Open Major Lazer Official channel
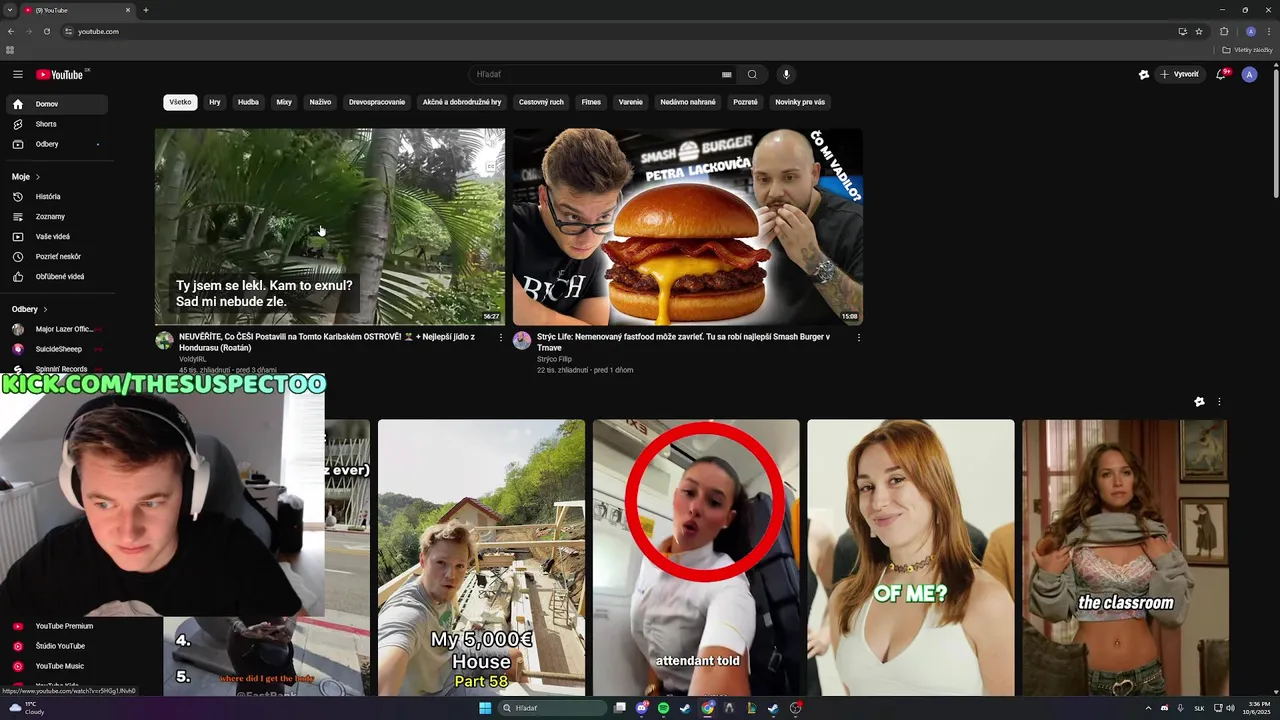Viewport: 1280px width, 720px height. point(56,329)
